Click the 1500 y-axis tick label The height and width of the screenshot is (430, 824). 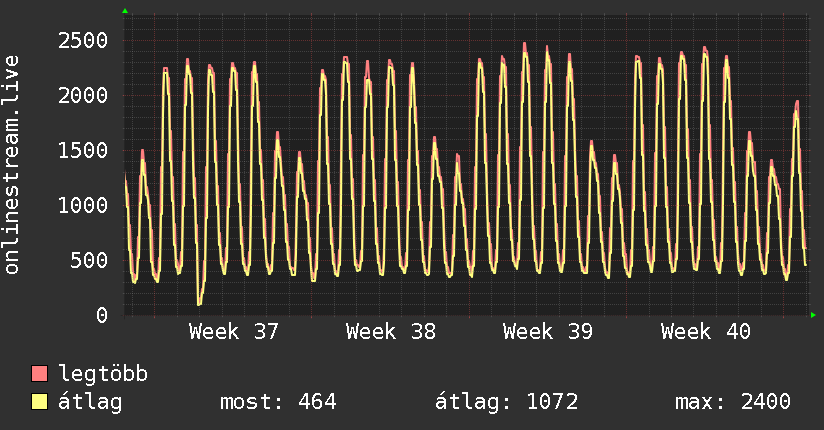pos(83,151)
